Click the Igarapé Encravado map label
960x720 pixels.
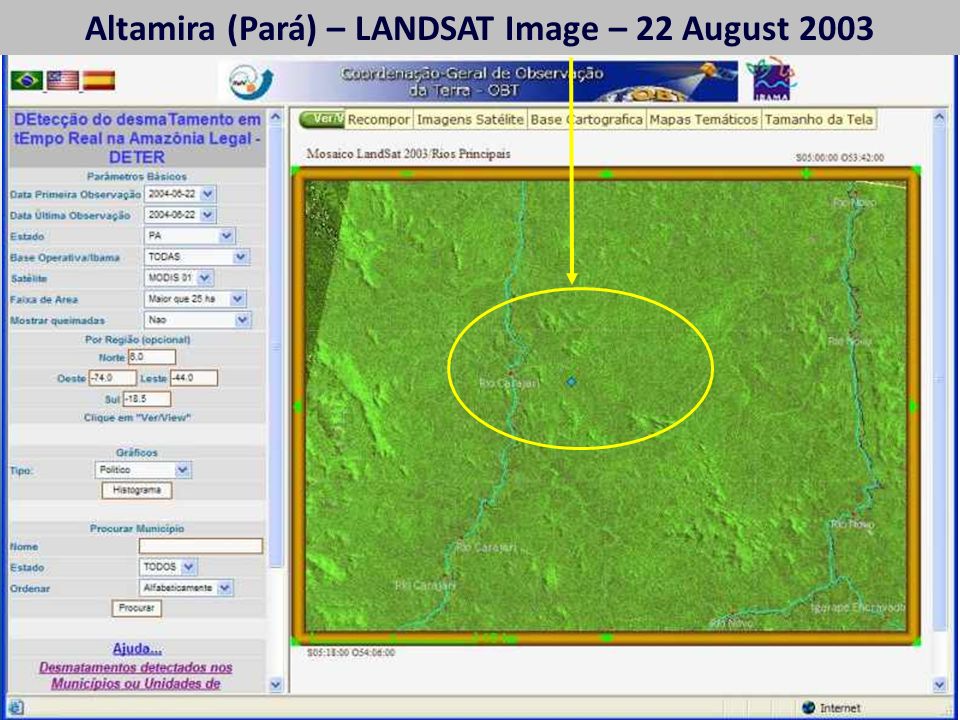pyautogui.click(x=858, y=607)
